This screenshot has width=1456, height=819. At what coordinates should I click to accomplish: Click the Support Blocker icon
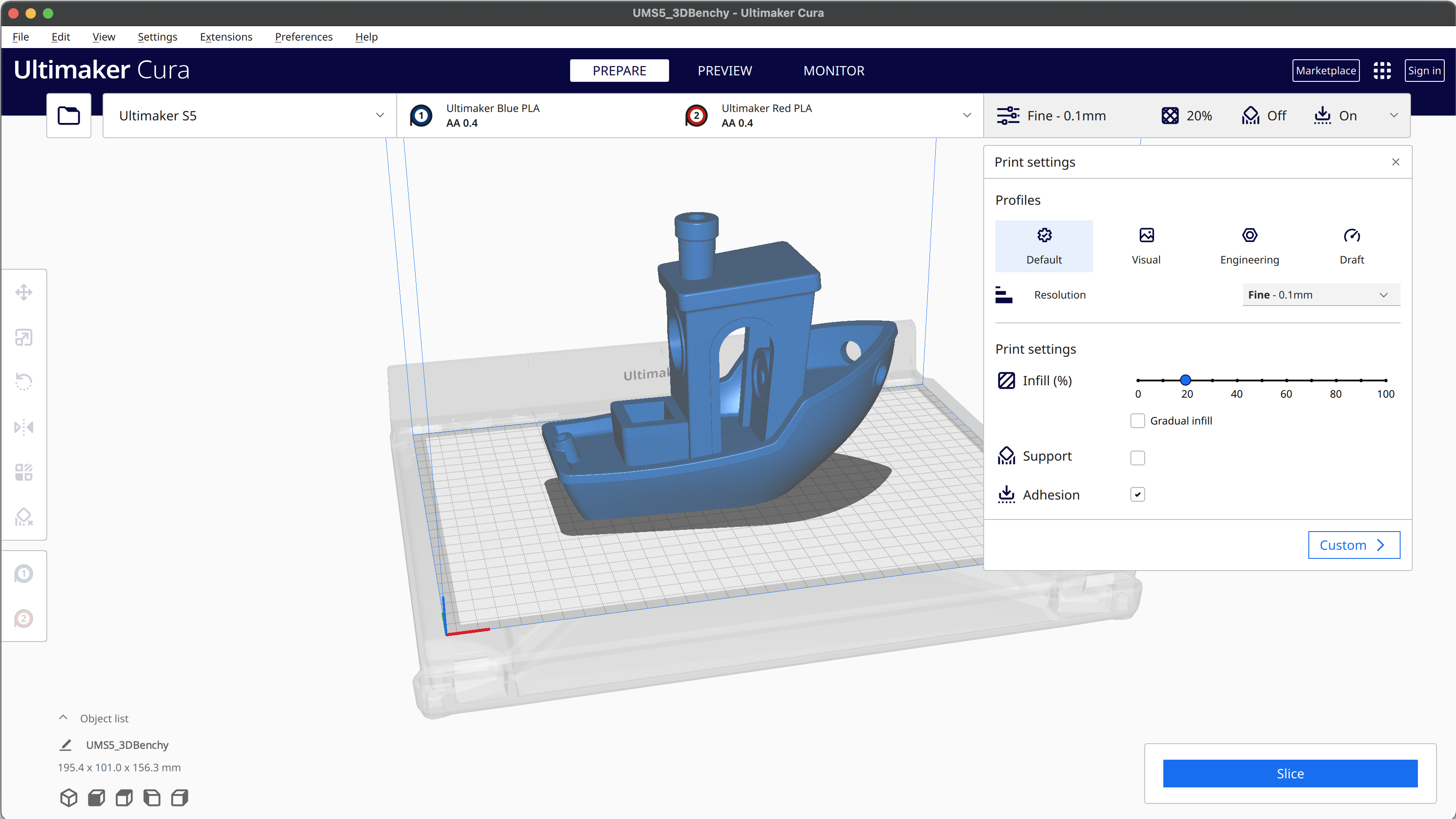[25, 517]
